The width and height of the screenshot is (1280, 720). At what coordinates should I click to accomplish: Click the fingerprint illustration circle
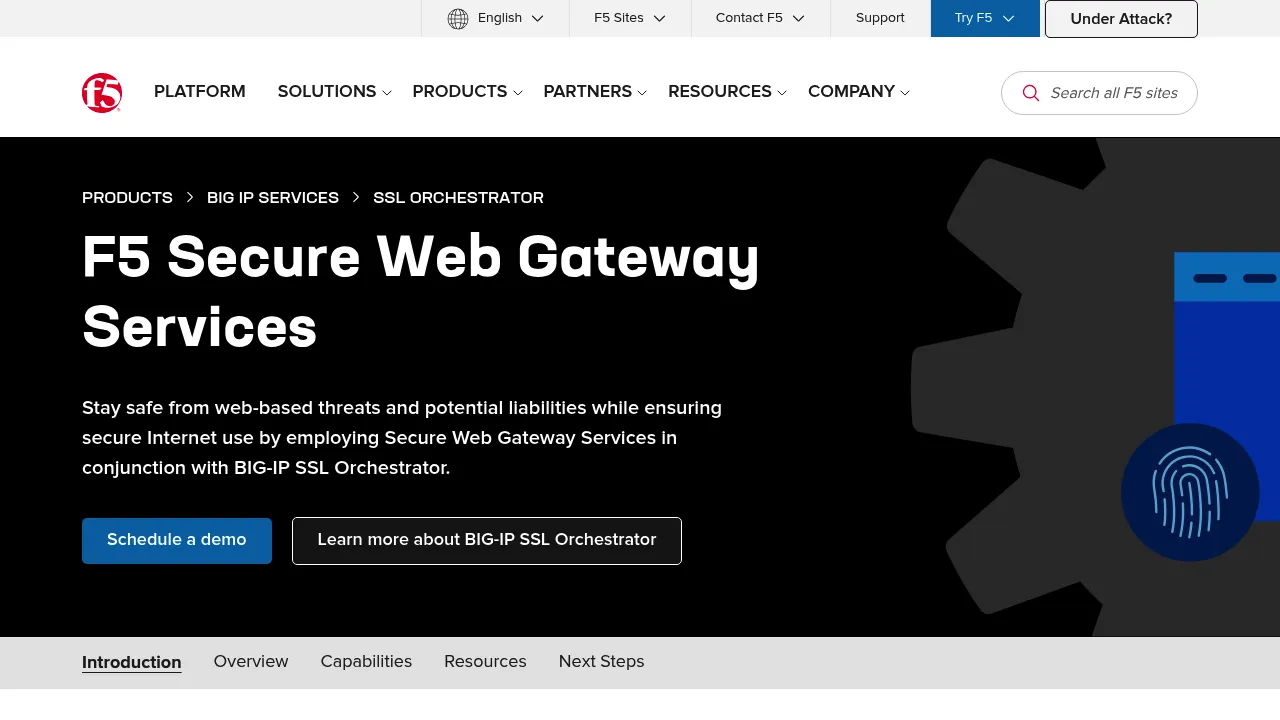[x=1190, y=492]
